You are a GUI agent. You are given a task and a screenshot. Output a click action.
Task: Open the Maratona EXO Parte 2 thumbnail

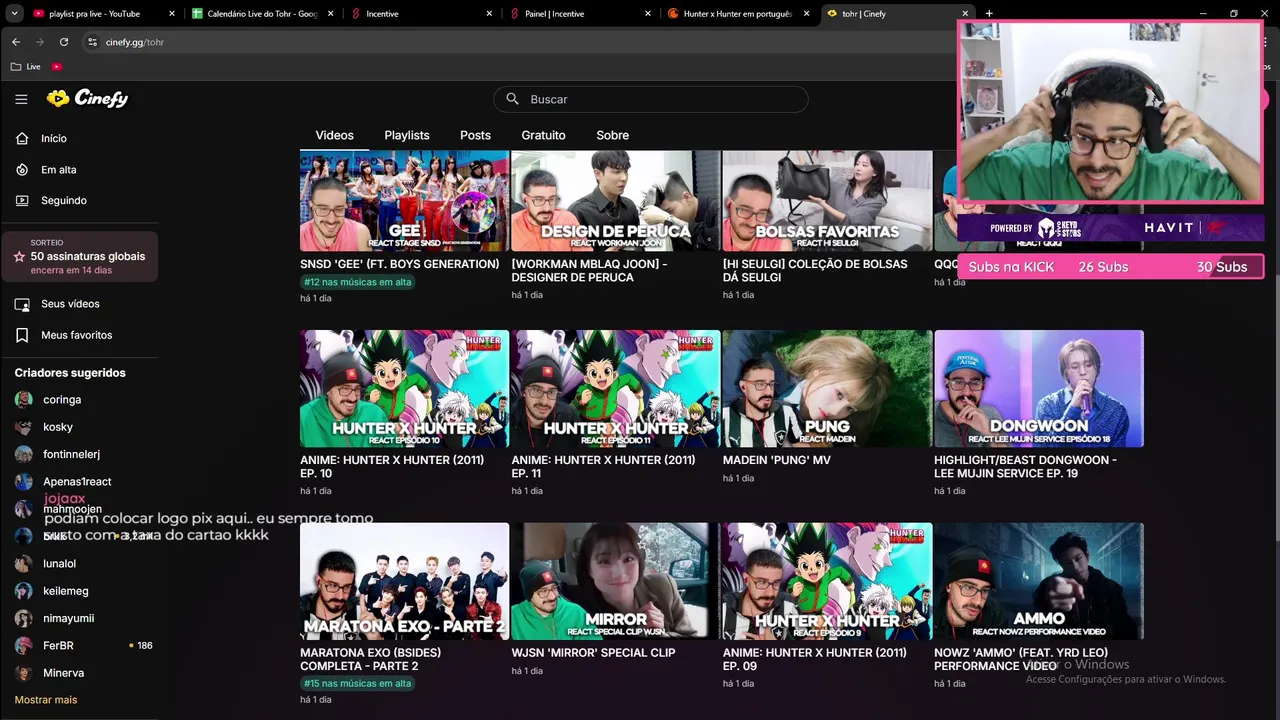pos(404,581)
